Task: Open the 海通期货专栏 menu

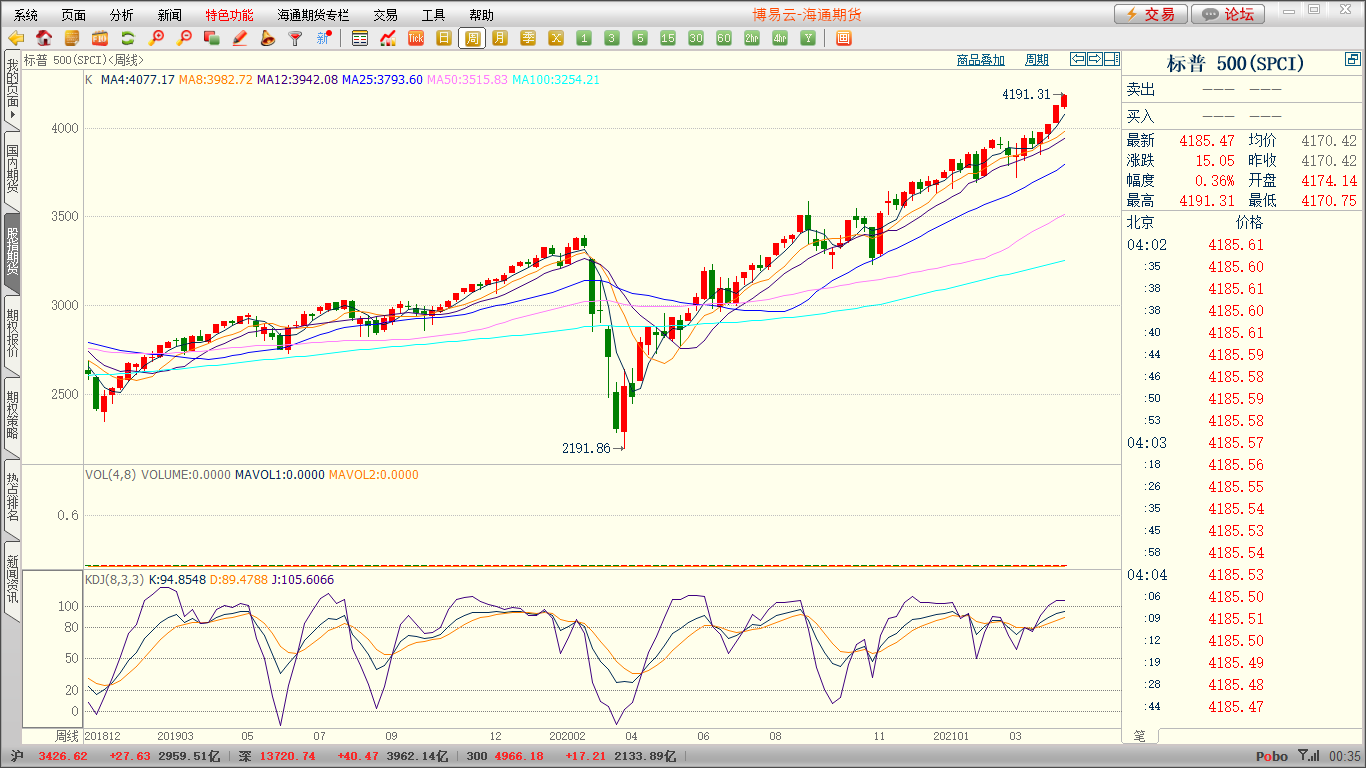Action: 314,15
